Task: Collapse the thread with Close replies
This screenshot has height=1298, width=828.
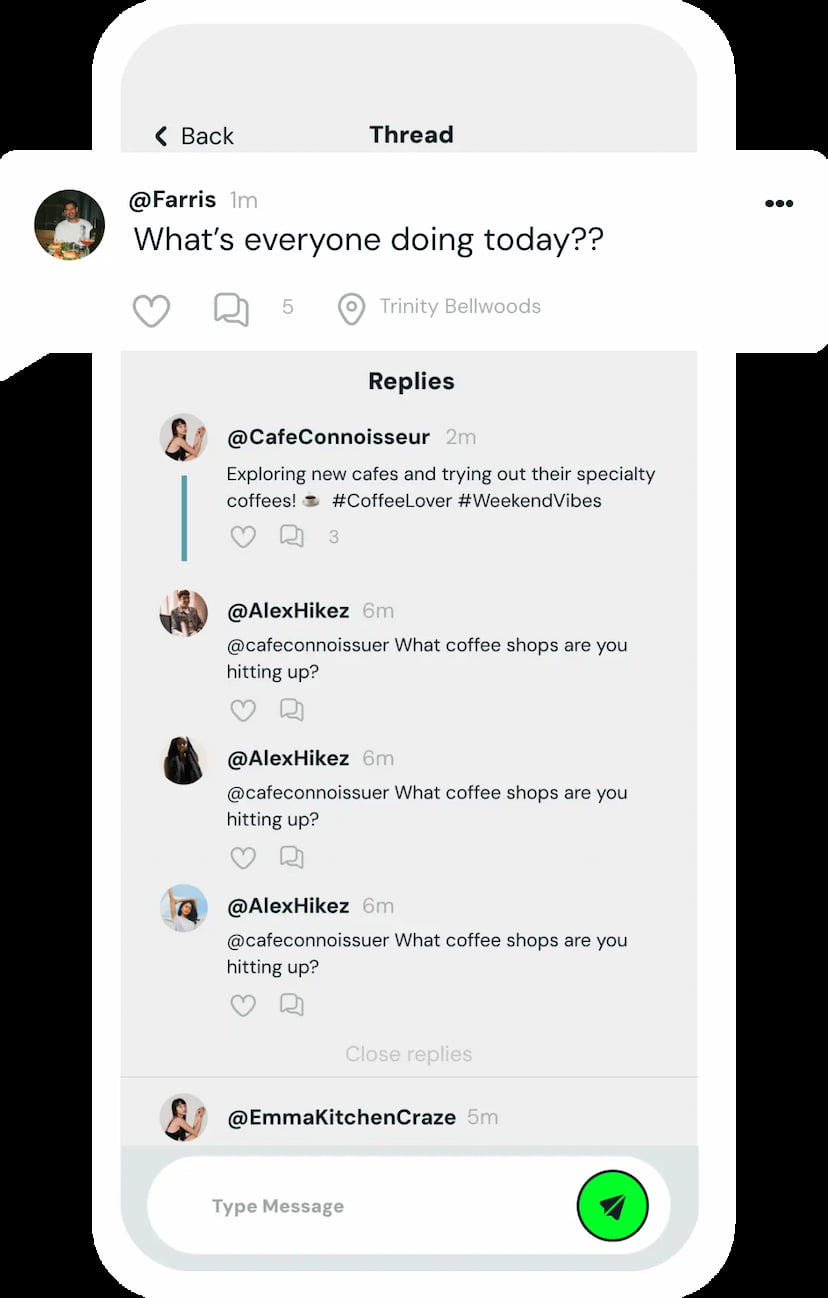Action: point(408,1054)
